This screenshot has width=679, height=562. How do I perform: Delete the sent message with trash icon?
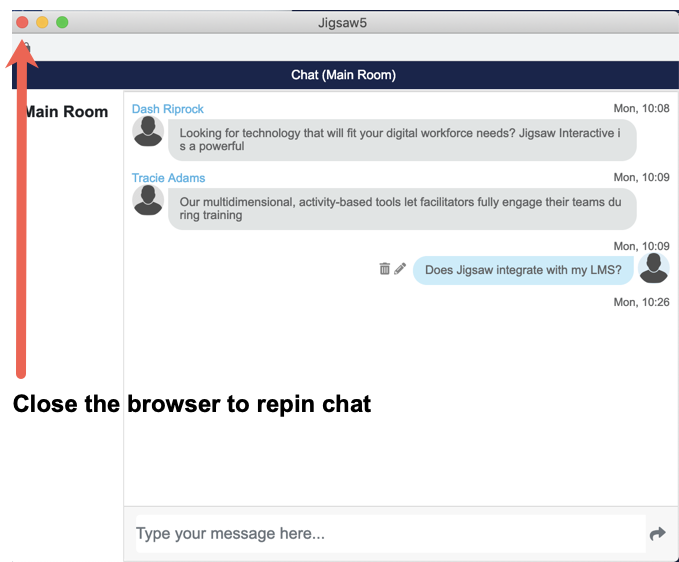coord(385,269)
